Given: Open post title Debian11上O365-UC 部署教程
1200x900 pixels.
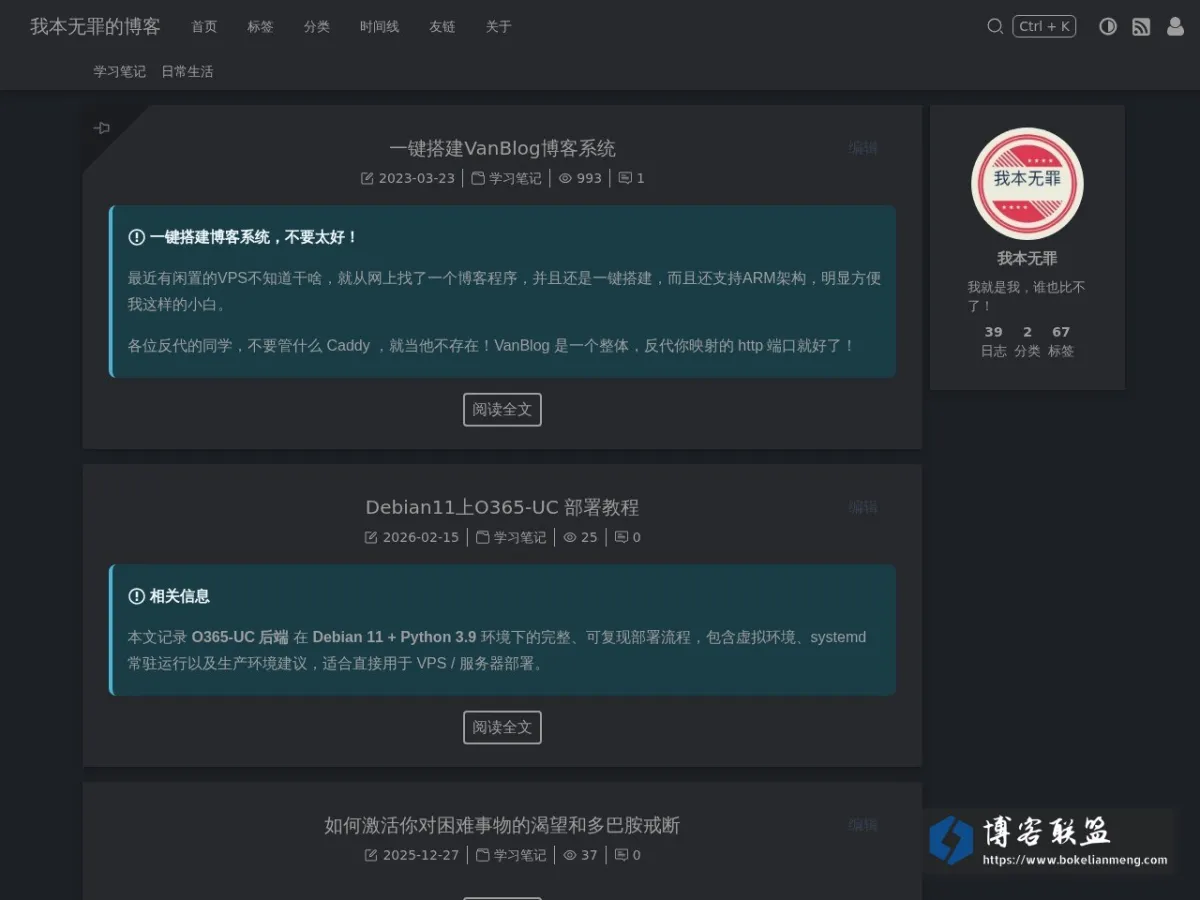Looking at the screenshot, I should point(502,507).
